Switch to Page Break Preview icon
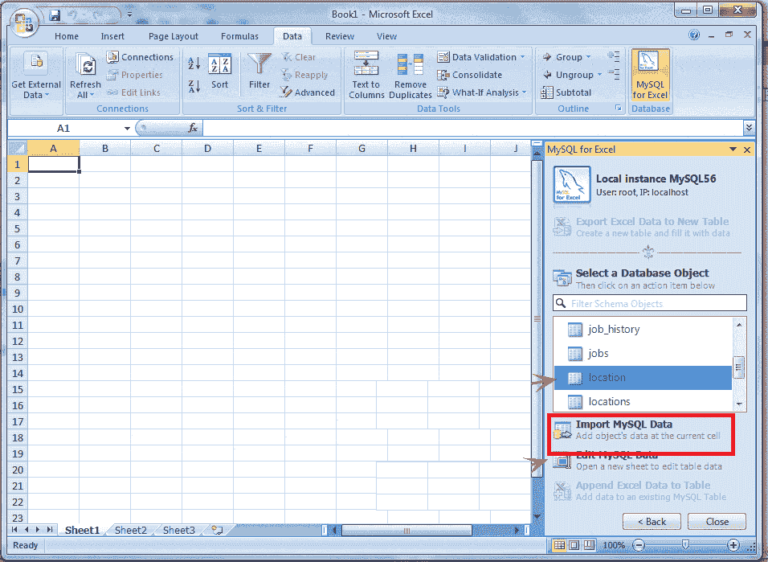The image size is (768, 562). (589, 545)
